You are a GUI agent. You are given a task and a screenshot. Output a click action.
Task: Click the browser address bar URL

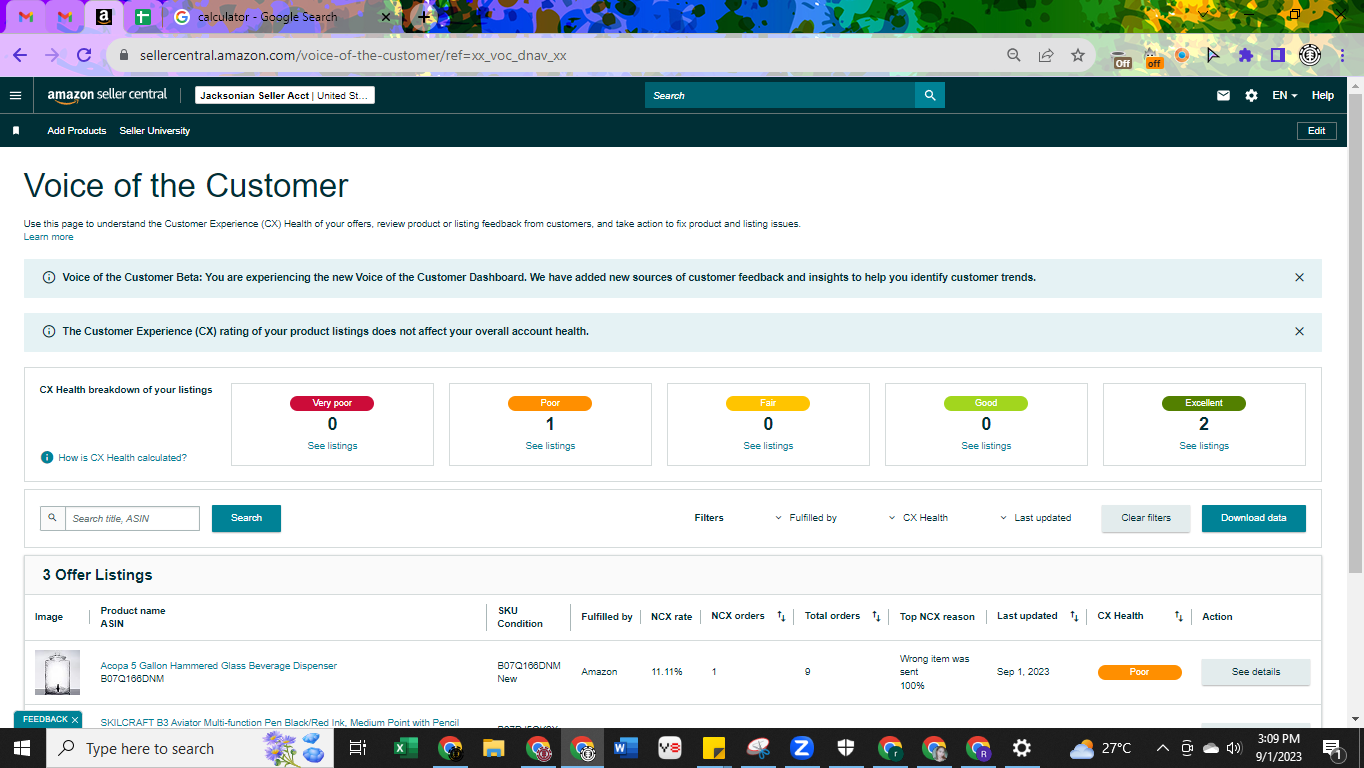[353, 56]
